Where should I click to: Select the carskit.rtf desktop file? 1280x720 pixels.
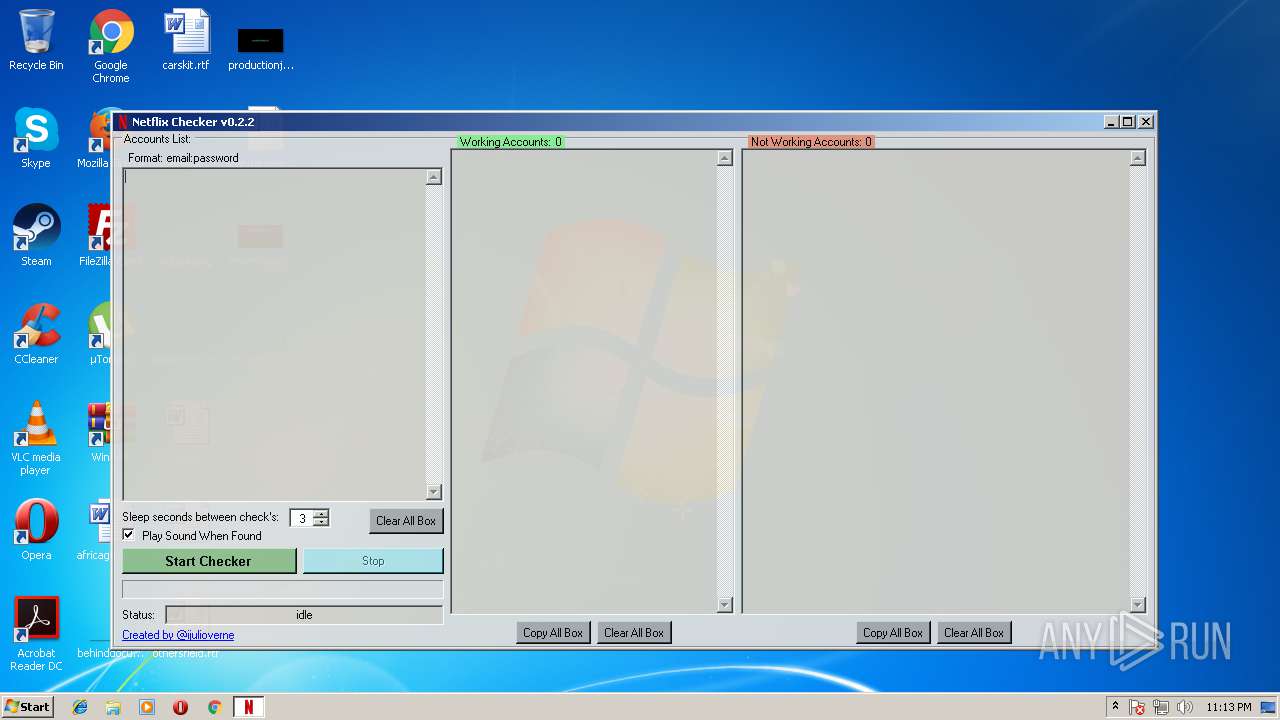[186, 40]
